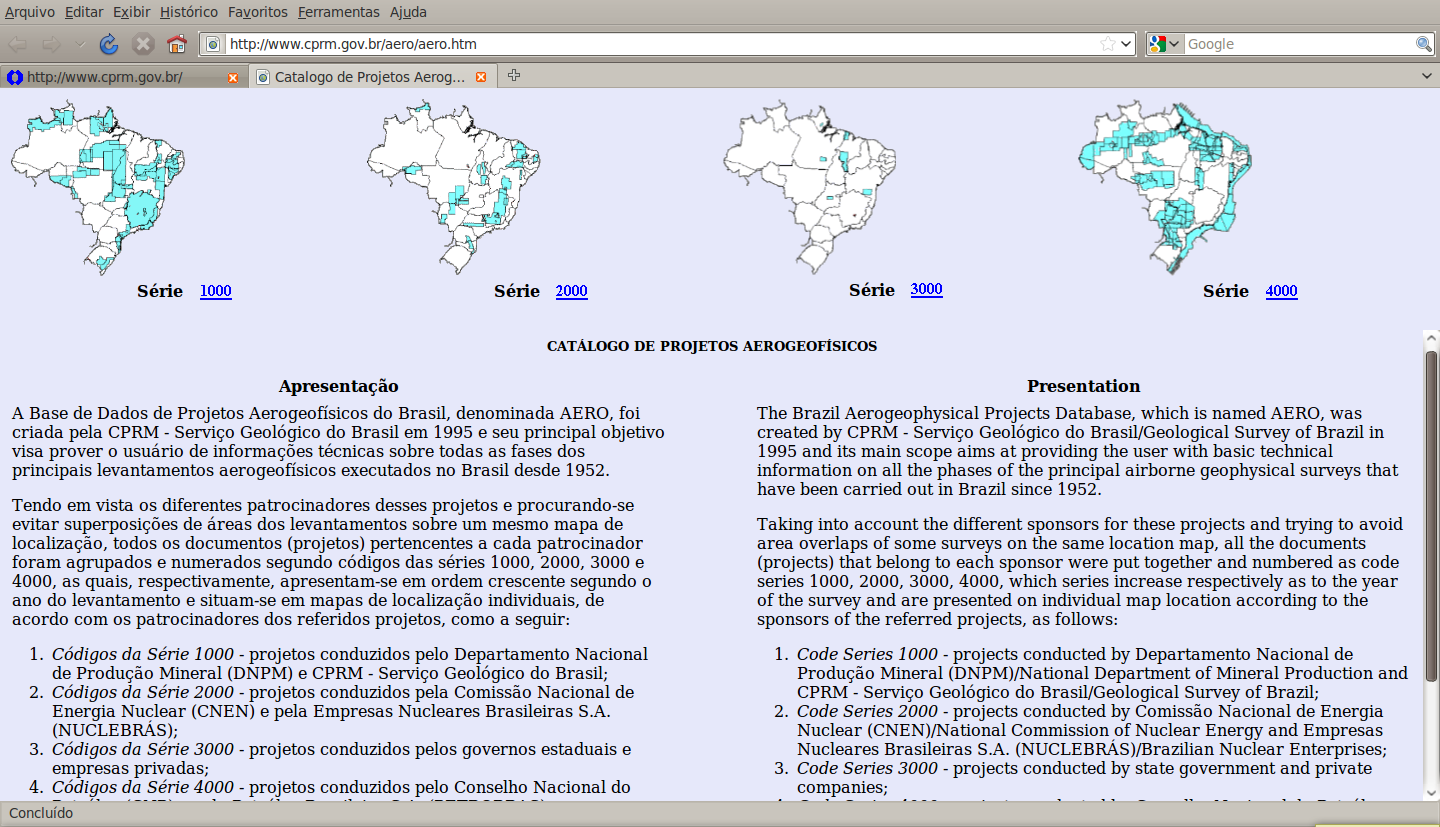Click the Apresentação heading

point(338,386)
